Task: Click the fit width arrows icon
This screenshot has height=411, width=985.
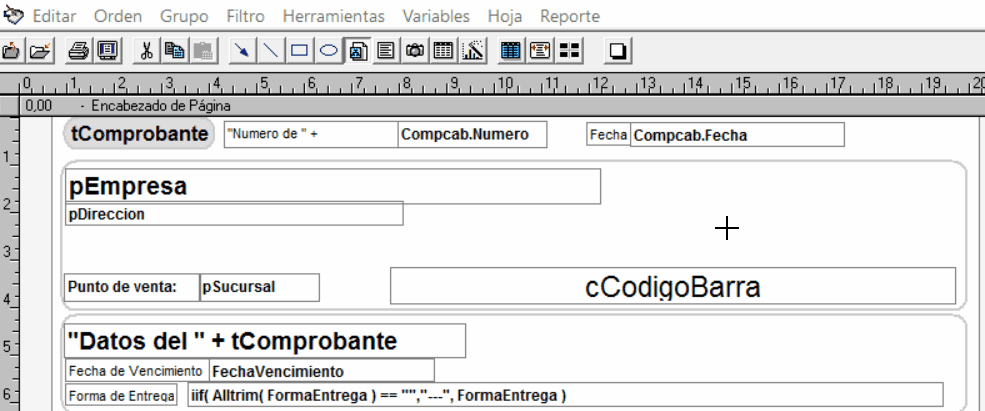Action: pos(540,50)
